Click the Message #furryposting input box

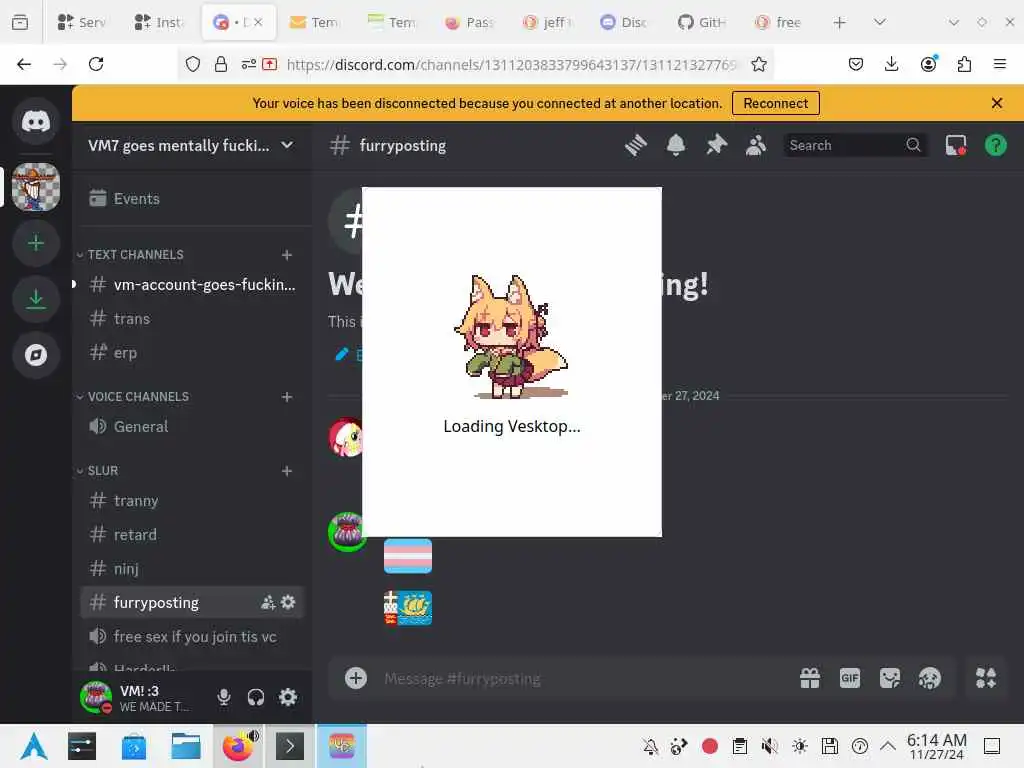click(581, 679)
